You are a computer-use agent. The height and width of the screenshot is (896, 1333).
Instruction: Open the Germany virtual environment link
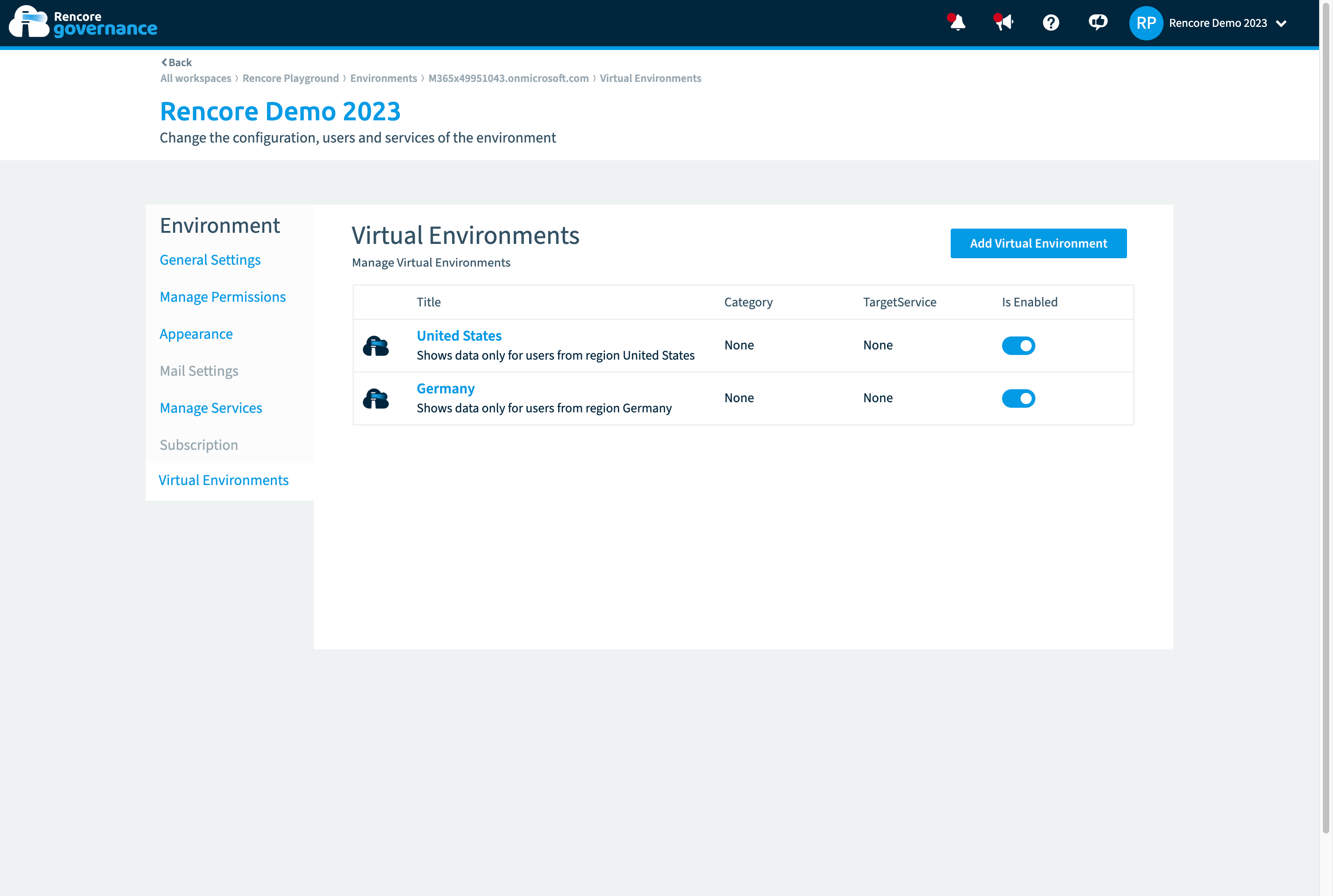point(446,389)
